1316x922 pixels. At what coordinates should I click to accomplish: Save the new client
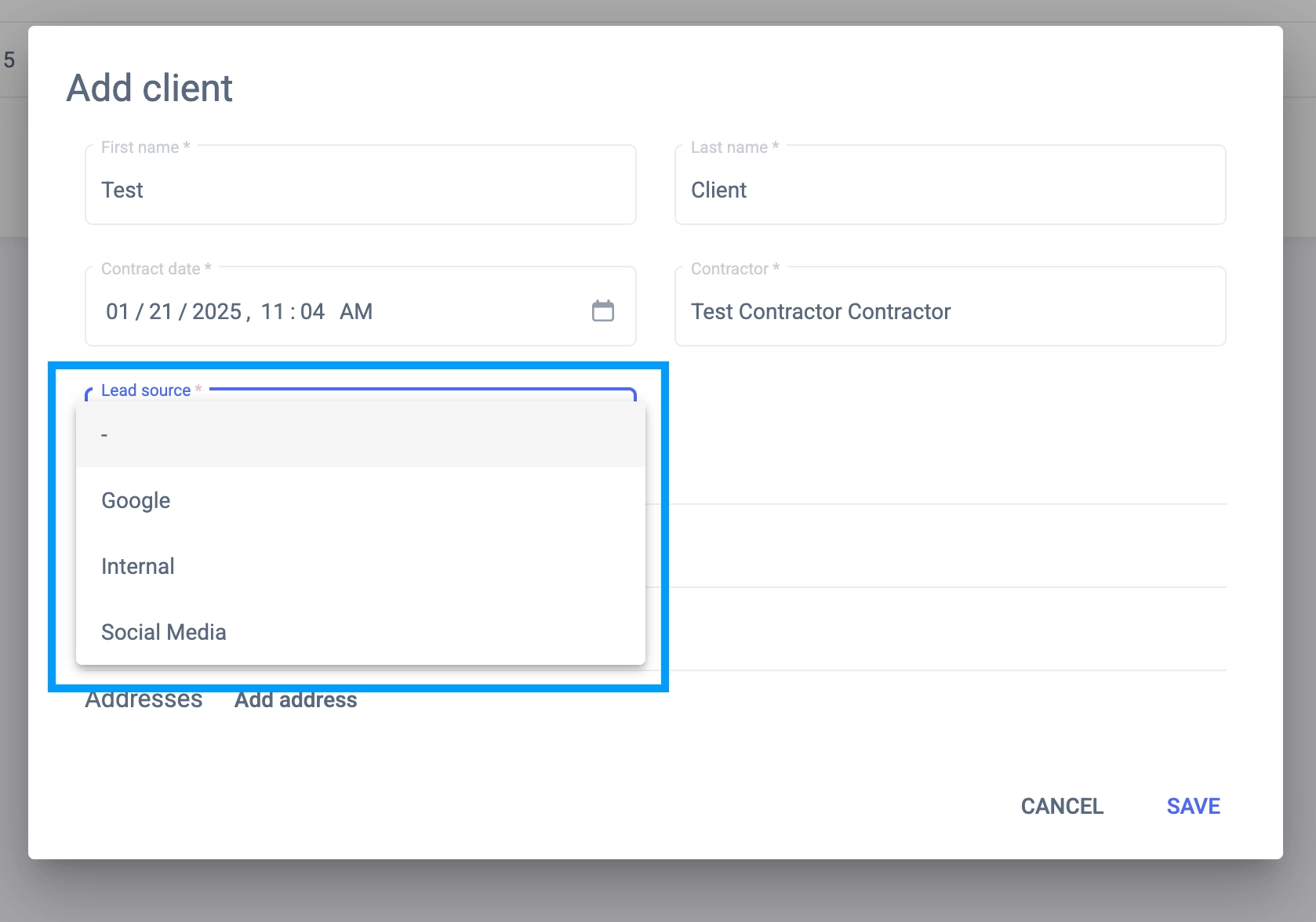click(x=1193, y=806)
